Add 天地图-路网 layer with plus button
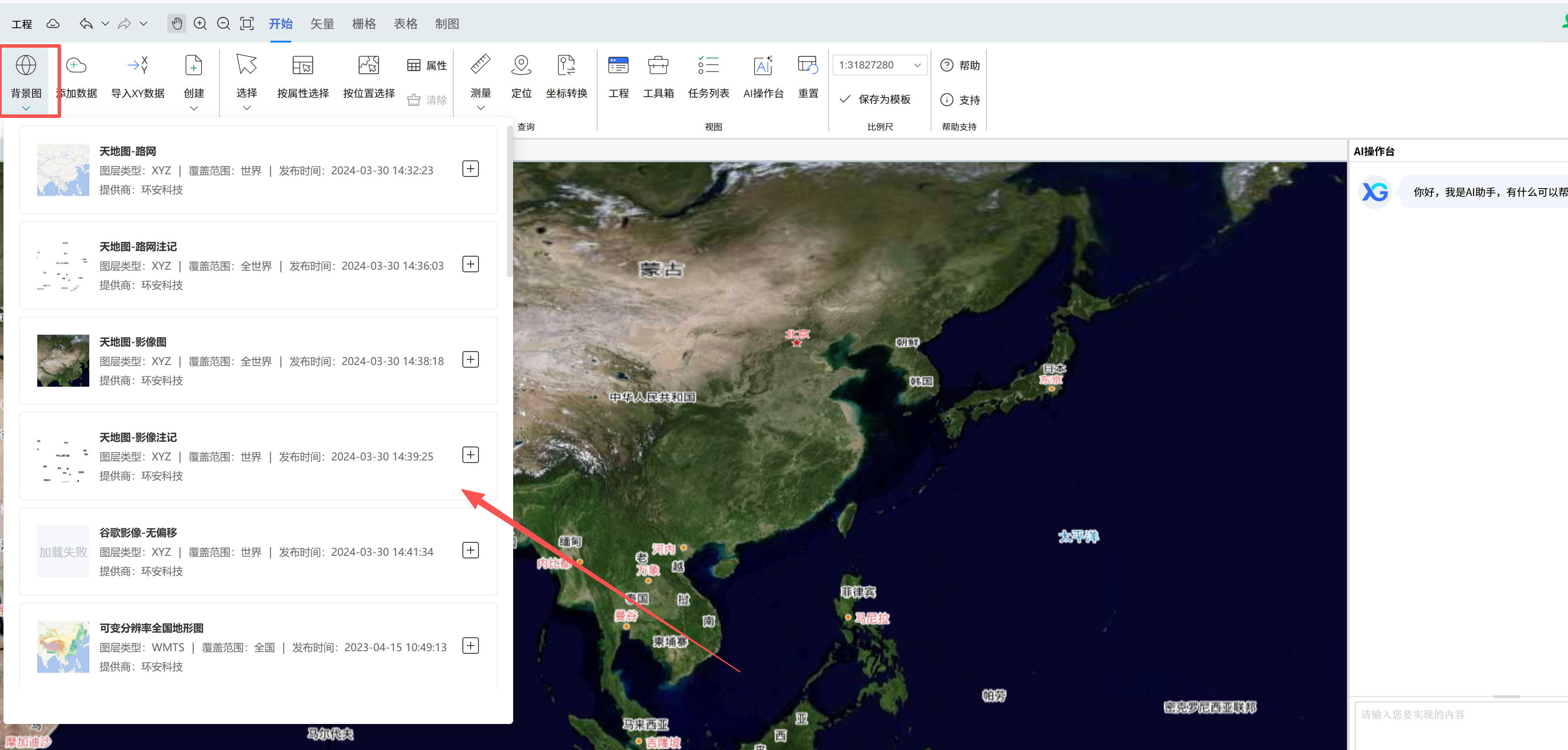Screen dimensions: 1568x750 471,169
